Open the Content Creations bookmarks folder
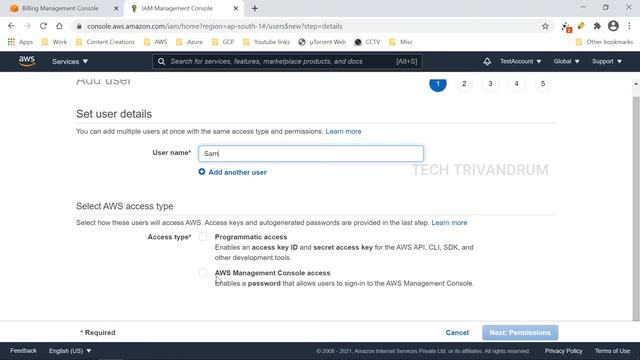Screen dimensions: 640x360 point(105,42)
